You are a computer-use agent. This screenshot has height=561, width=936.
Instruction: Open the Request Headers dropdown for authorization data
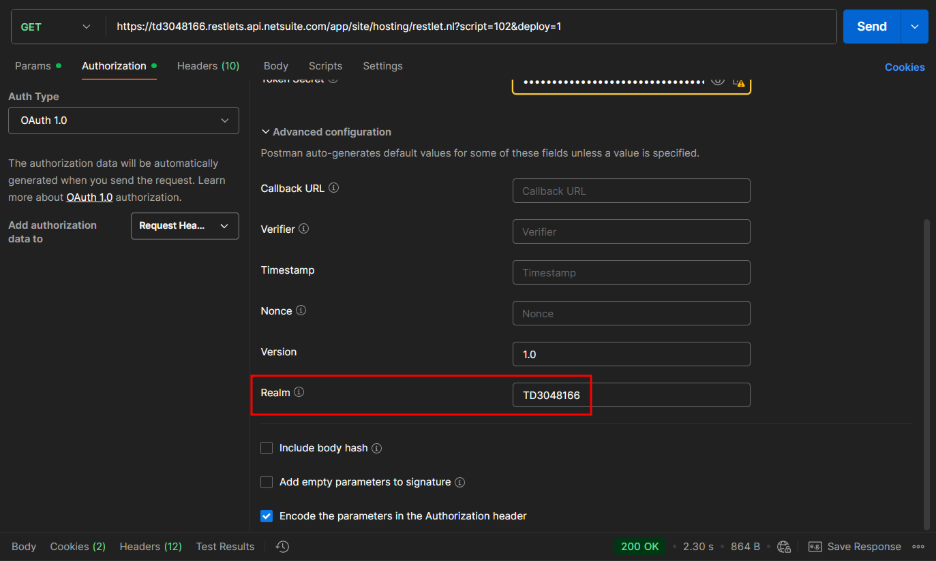(x=184, y=226)
